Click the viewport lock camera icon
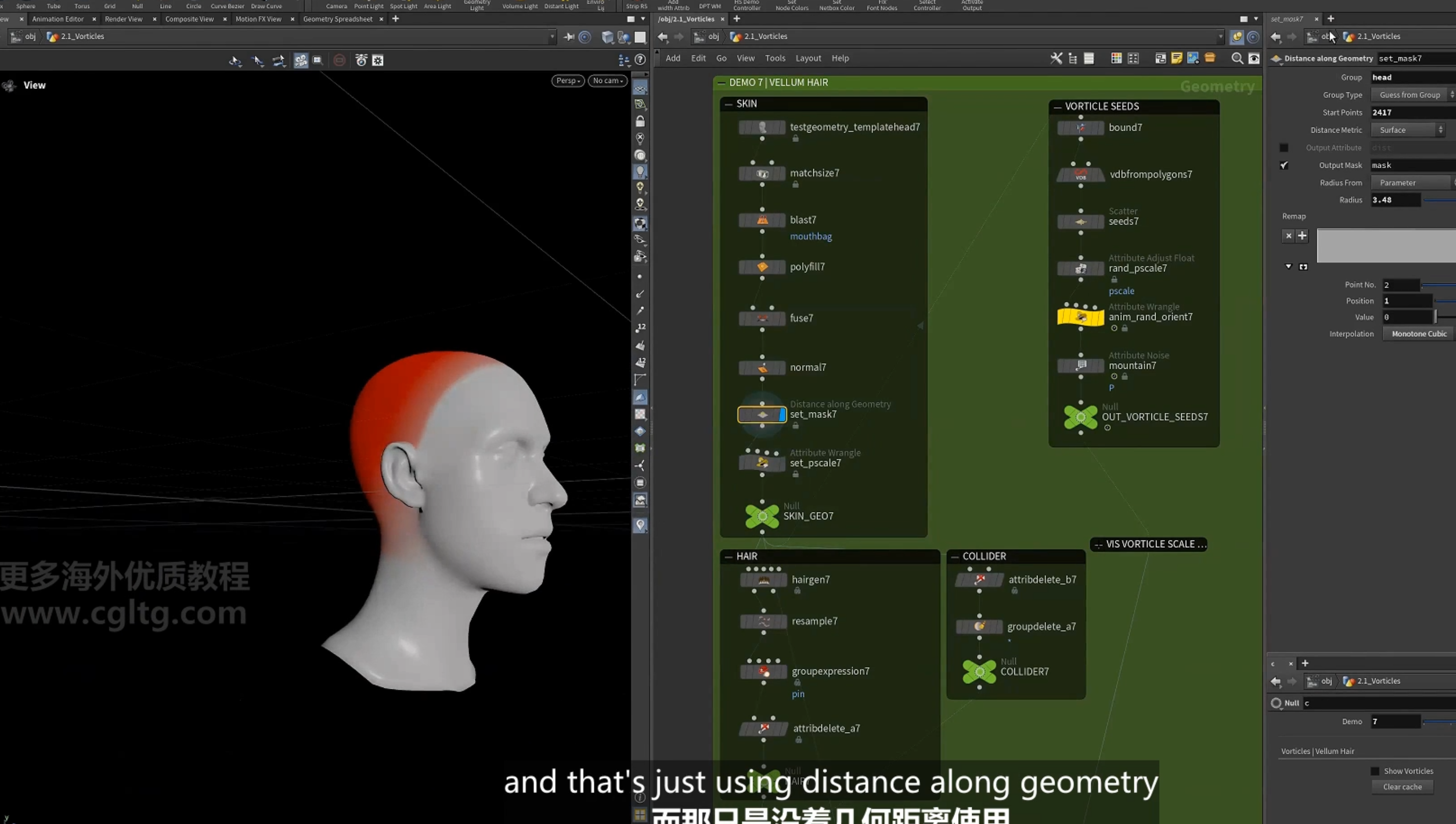 640,122
